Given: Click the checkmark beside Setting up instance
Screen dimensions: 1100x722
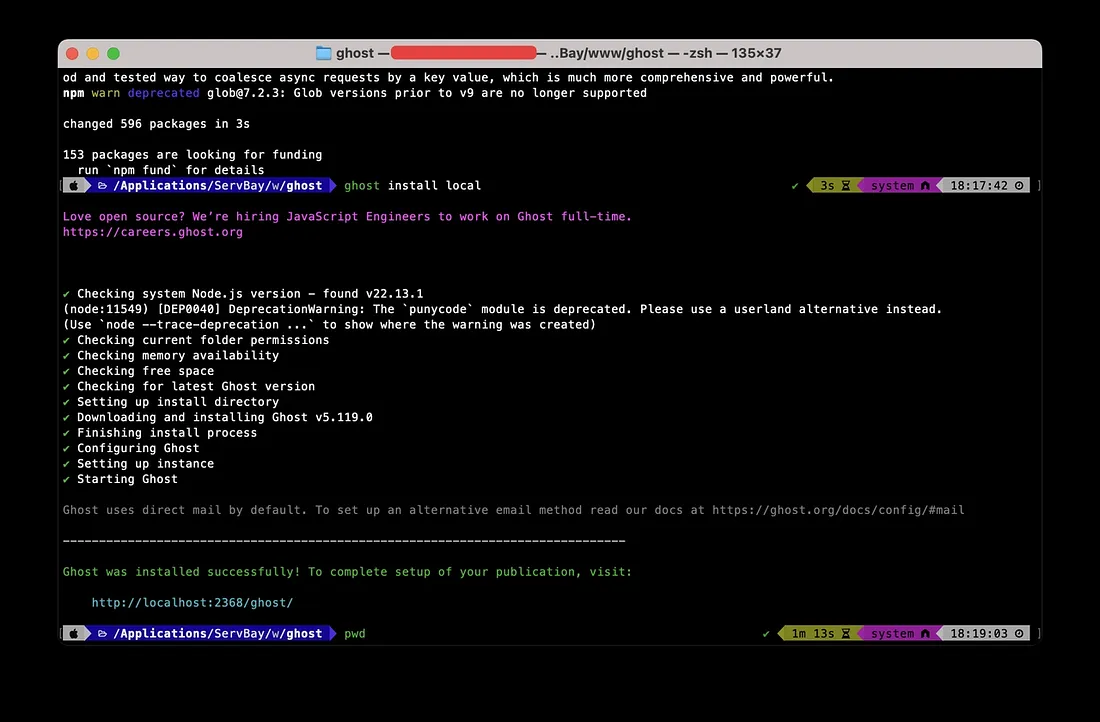Looking at the screenshot, I should point(67,464).
